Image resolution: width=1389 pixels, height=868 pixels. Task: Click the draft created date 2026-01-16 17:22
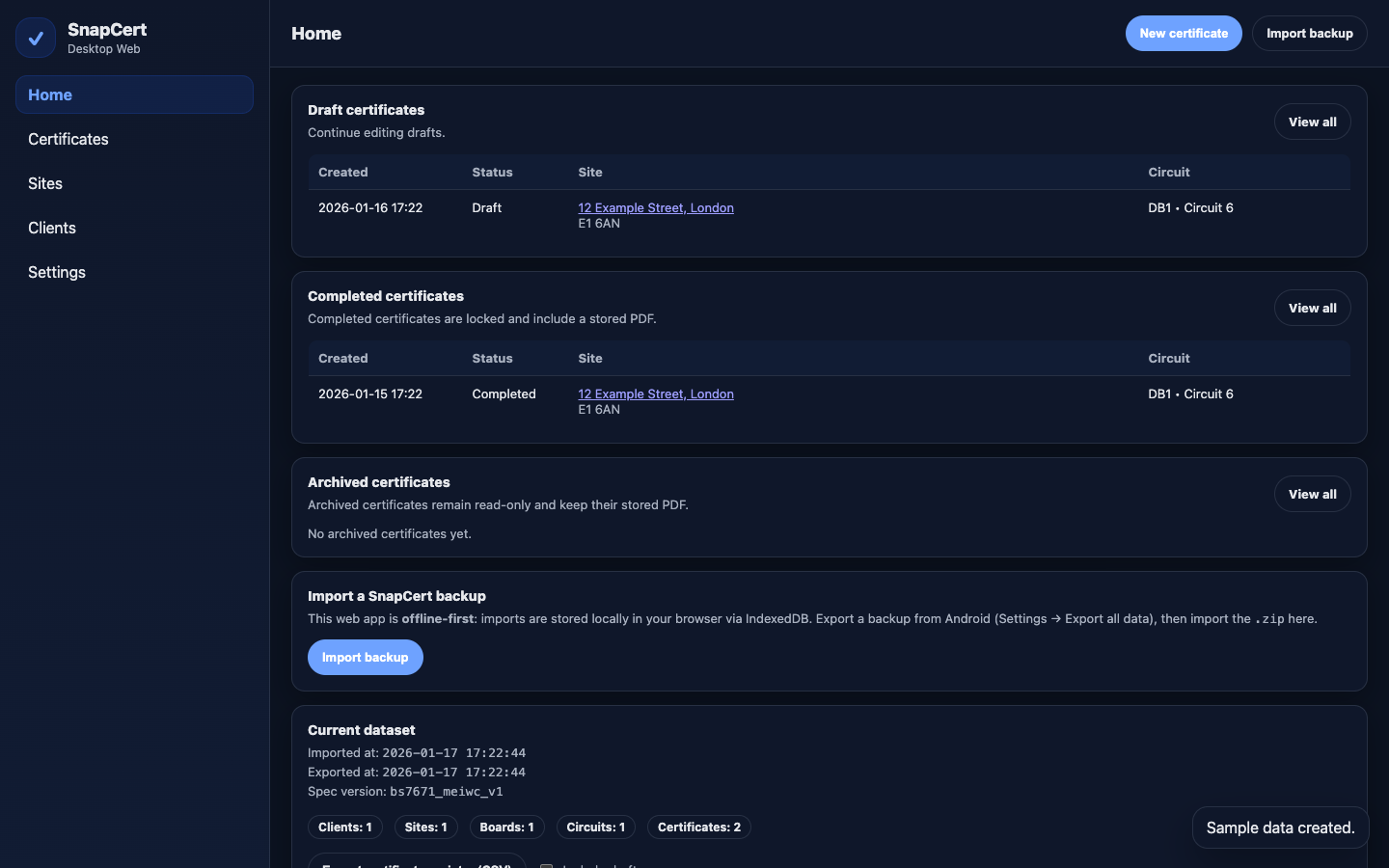(370, 207)
